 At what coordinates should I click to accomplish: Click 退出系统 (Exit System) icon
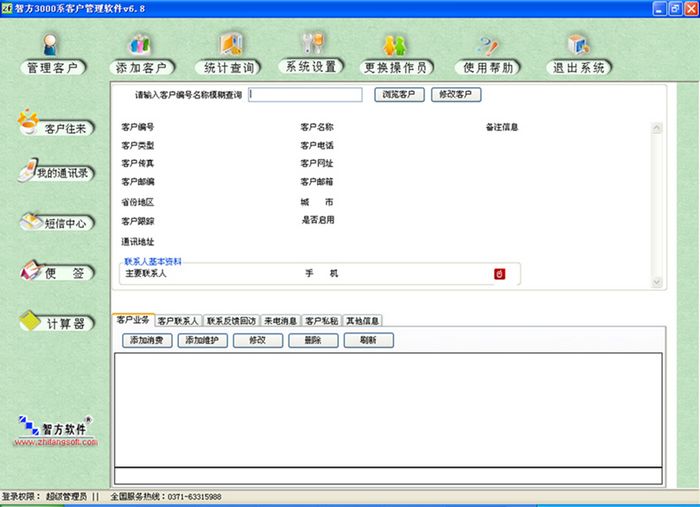click(x=579, y=45)
